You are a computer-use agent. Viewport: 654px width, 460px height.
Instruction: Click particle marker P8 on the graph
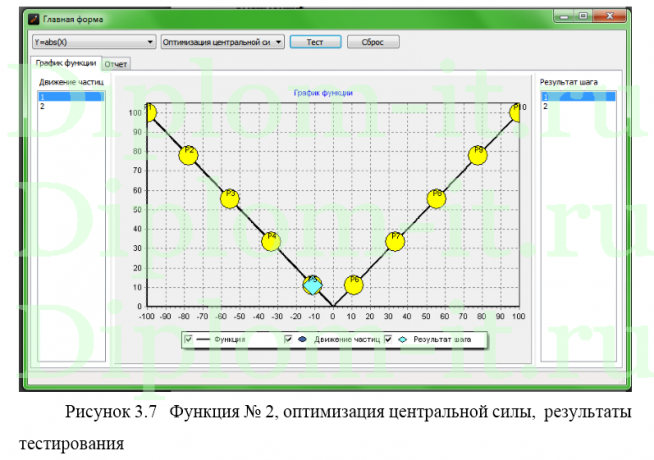(x=436, y=198)
